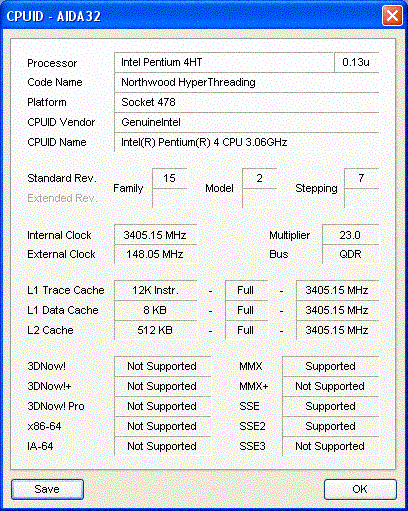Viewport: 408px width, 511px height.
Task: Confirm with the OK button
Action: tap(360, 489)
